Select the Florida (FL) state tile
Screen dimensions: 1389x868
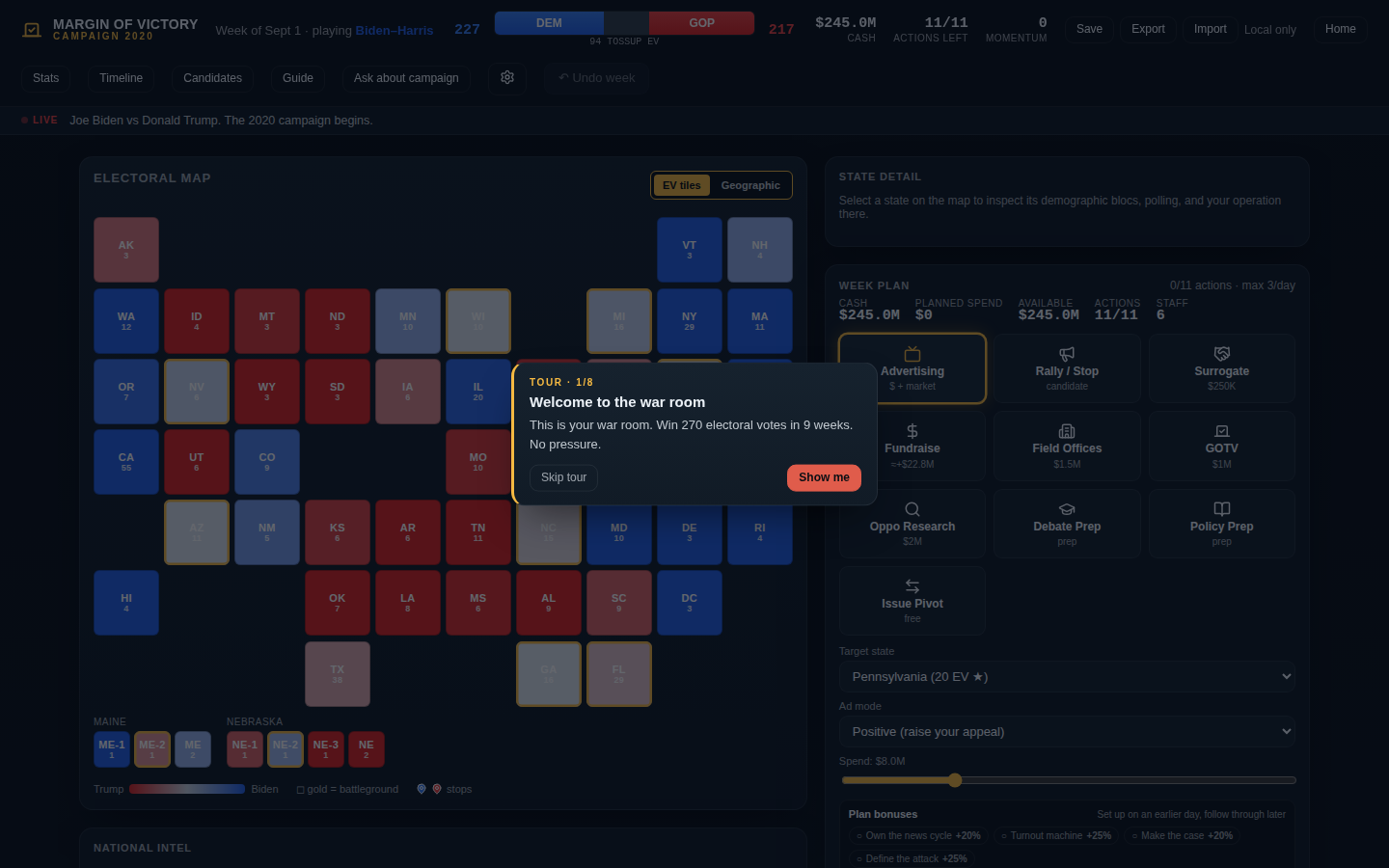coord(619,674)
